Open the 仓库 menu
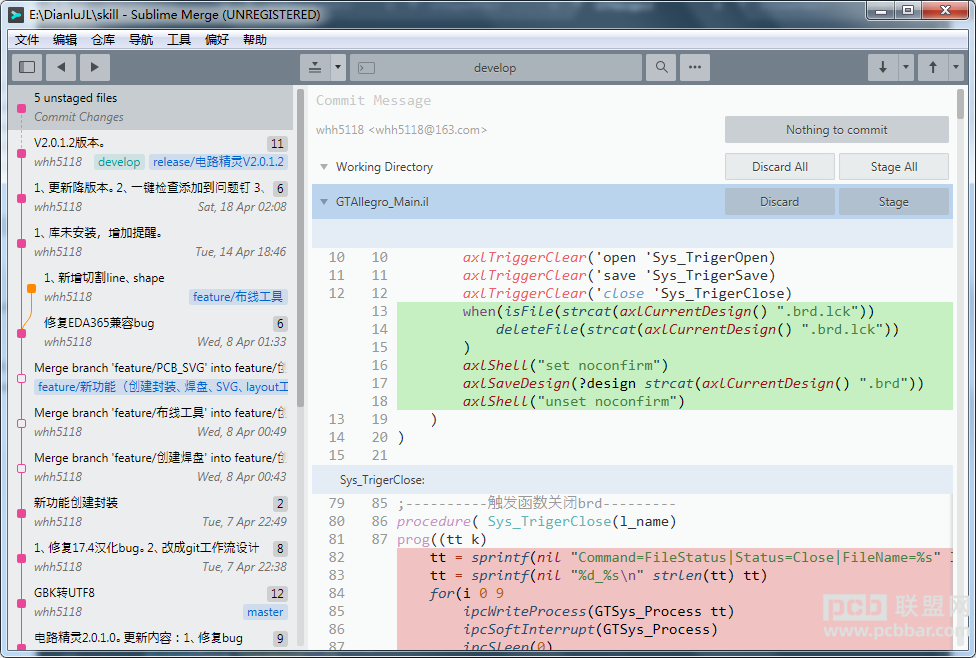 point(103,40)
